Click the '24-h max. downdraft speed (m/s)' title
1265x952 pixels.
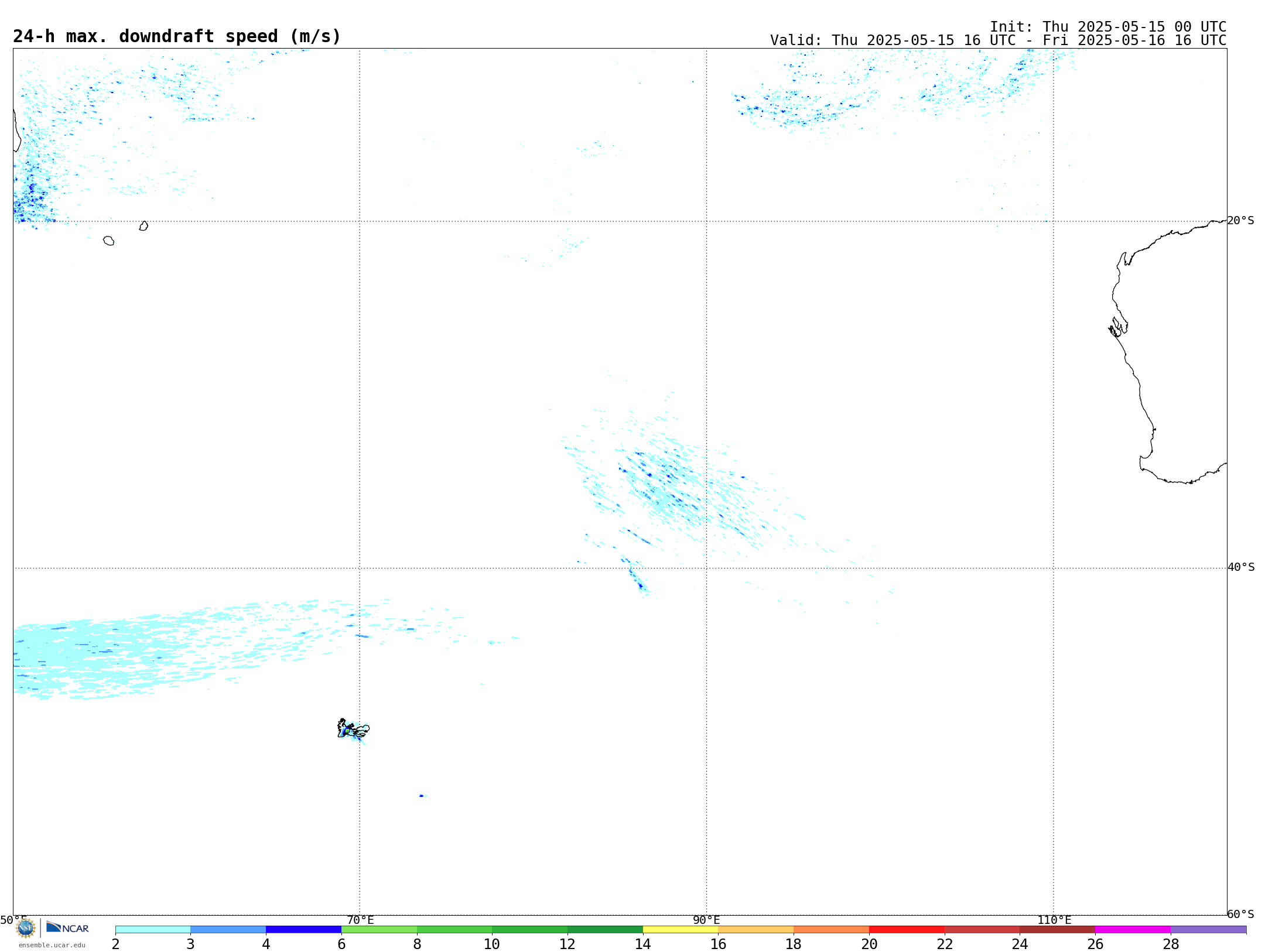coord(177,36)
